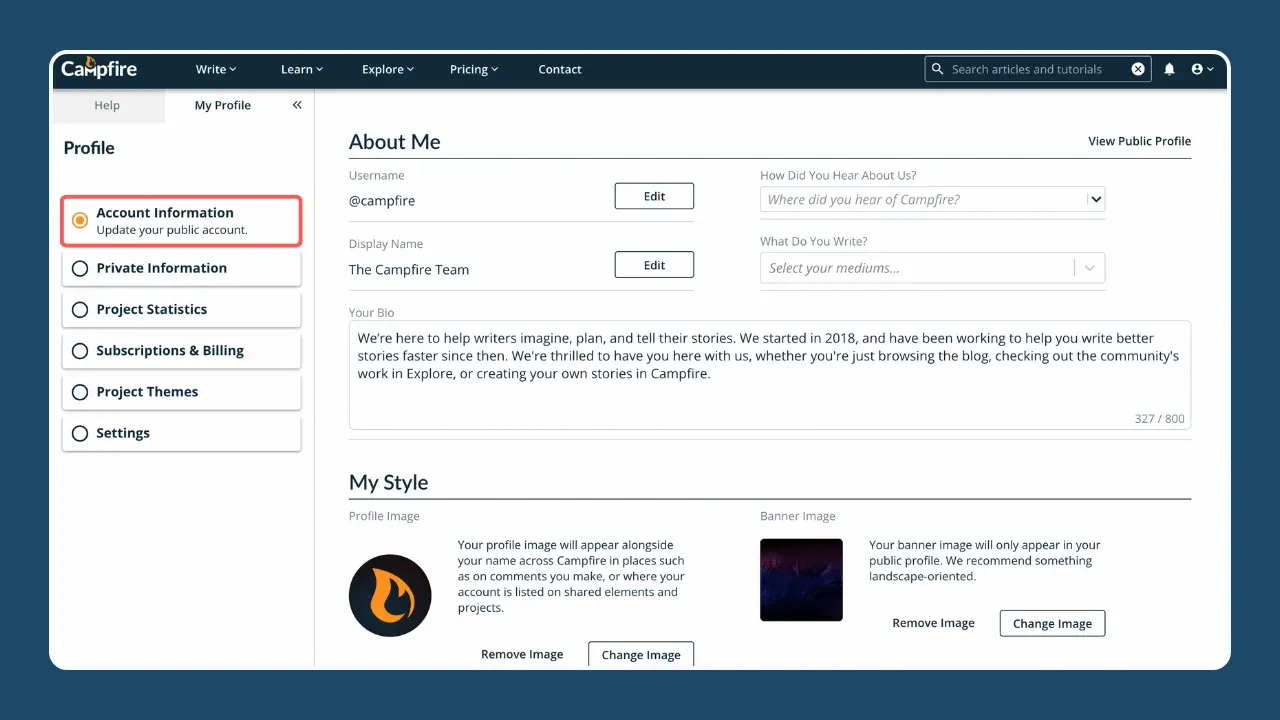Open View Public Profile
Image resolution: width=1280 pixels, height=720 pixels.
[x=1140, y=141]
